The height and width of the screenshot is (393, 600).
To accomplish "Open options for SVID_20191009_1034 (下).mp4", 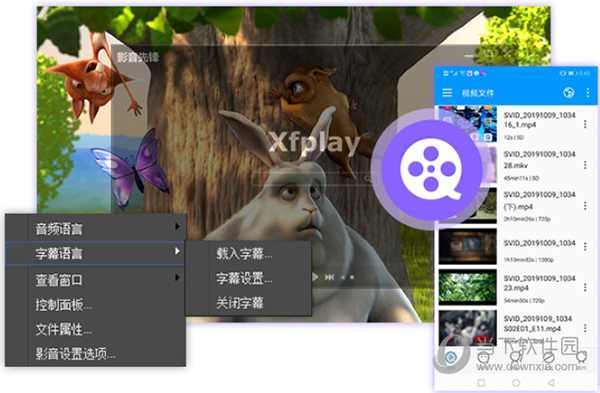I will (x=585, y=206).
